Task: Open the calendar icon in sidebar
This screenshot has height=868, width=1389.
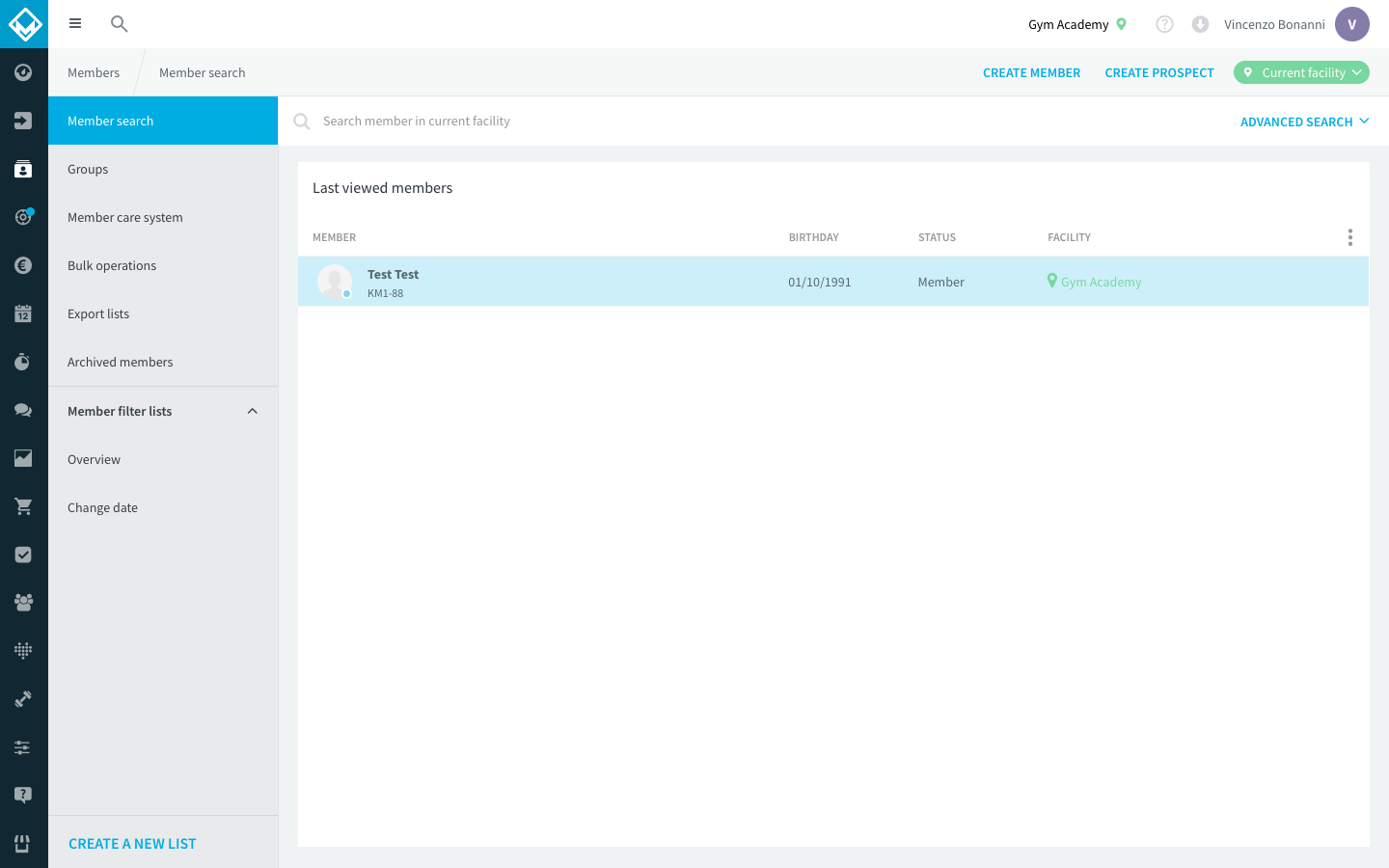Action: (23, 313)
